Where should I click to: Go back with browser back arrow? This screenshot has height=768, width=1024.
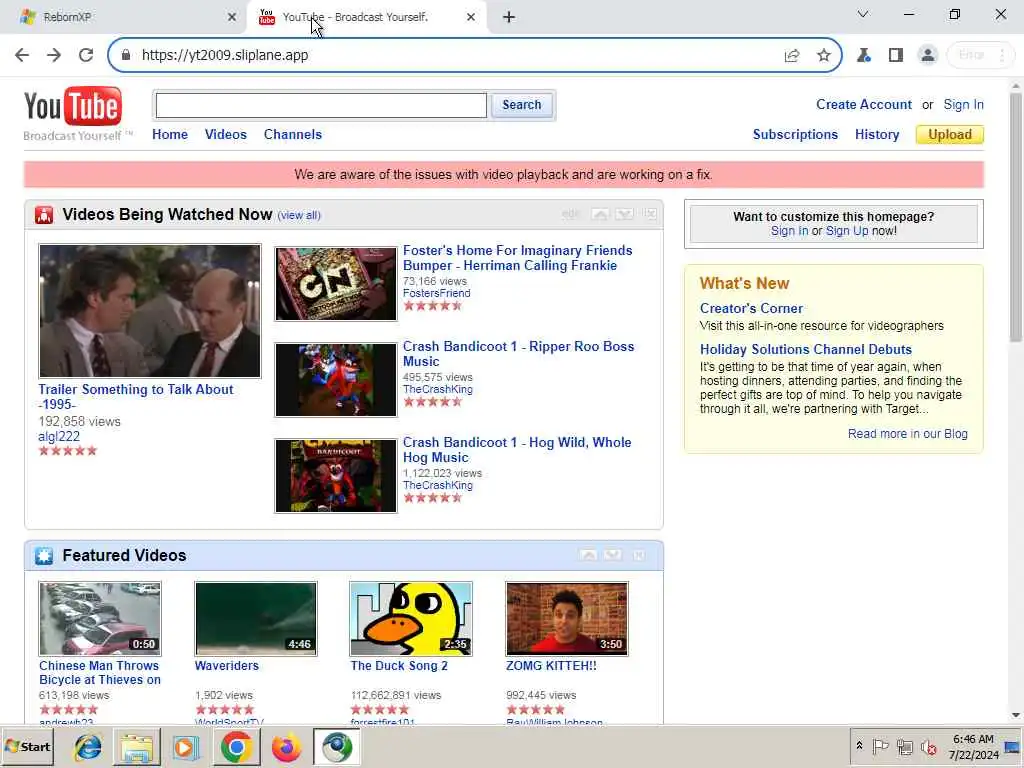22,56
